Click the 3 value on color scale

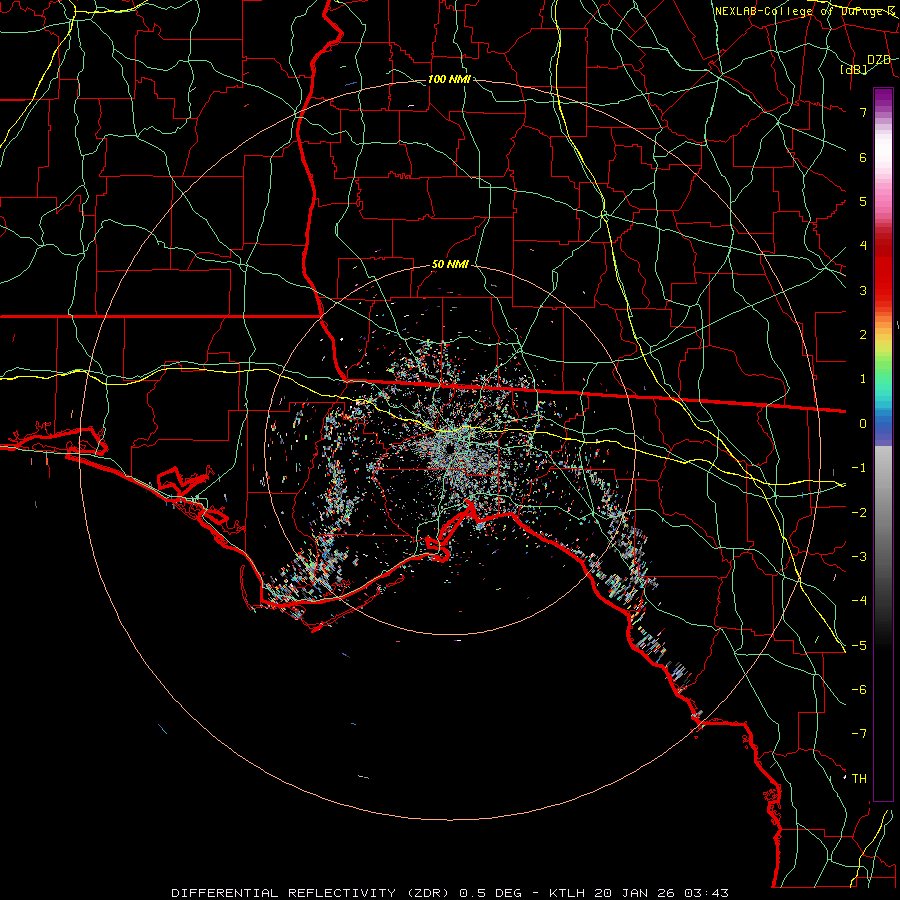click(x=863, y=290)
